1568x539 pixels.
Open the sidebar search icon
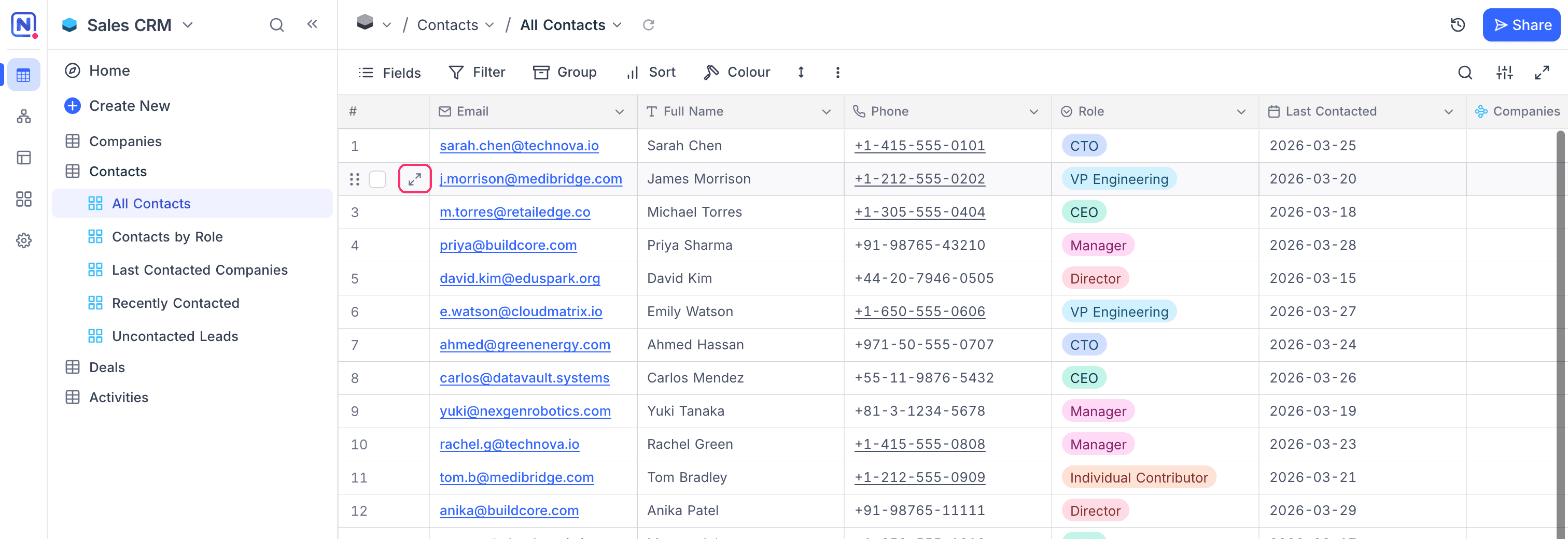point(277,25)
